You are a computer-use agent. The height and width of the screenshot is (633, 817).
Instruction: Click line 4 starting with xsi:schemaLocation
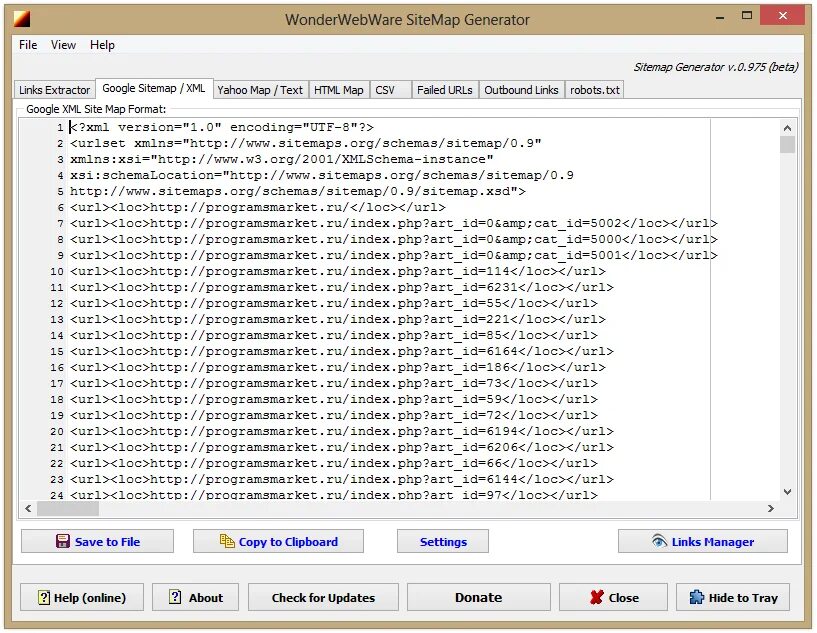coord(321,175)
